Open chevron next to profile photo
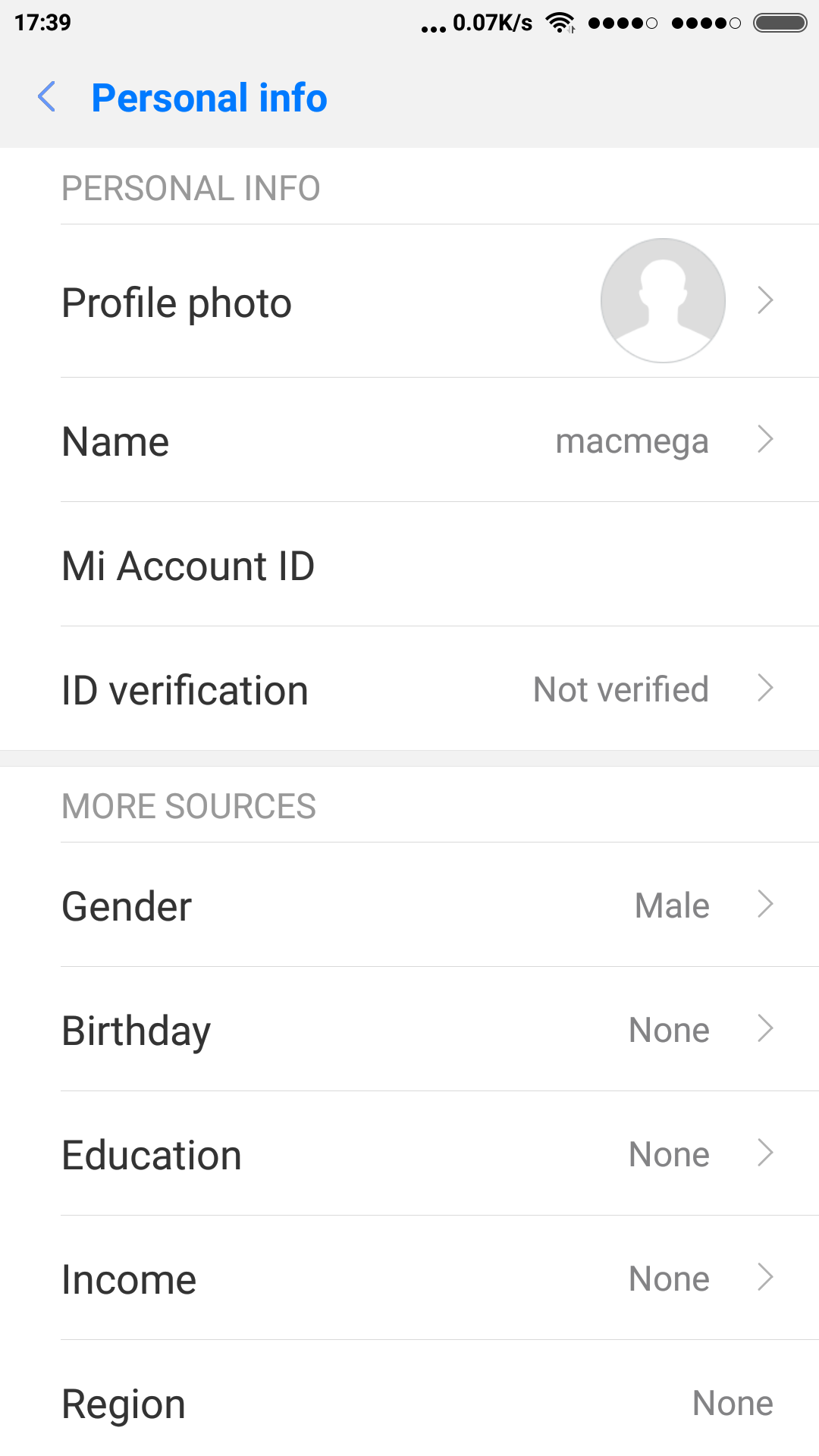This screenshot has width=819, height=1456. tap(765, 300)
